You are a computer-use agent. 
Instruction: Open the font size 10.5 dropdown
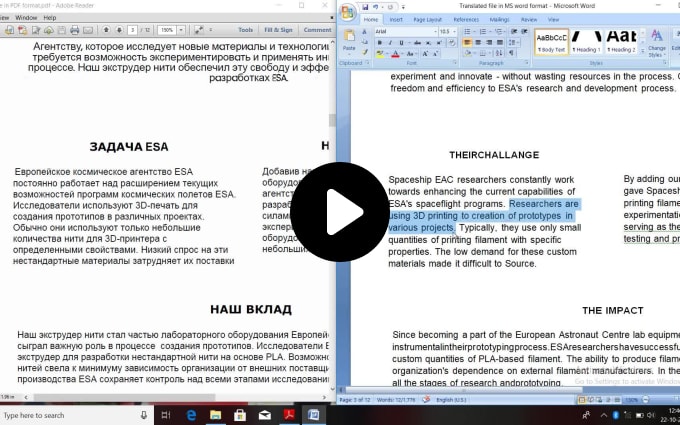(x=454, y=32)
